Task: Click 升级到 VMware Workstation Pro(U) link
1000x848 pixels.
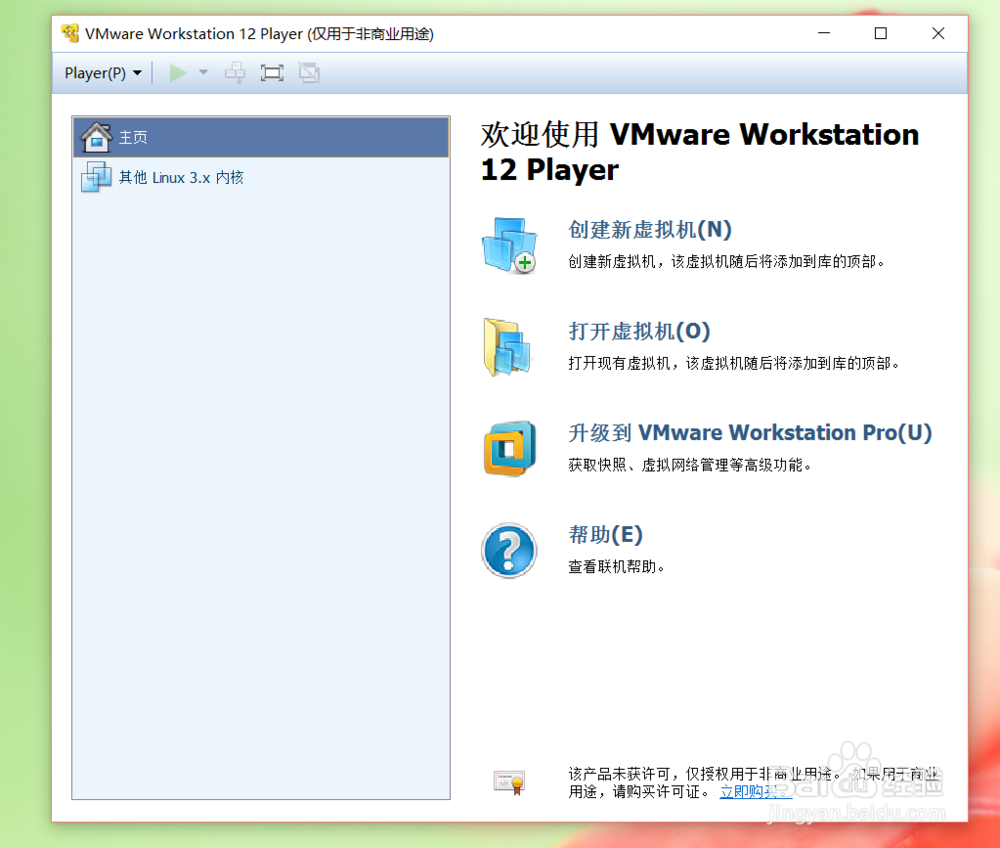Action: point(750,433)
